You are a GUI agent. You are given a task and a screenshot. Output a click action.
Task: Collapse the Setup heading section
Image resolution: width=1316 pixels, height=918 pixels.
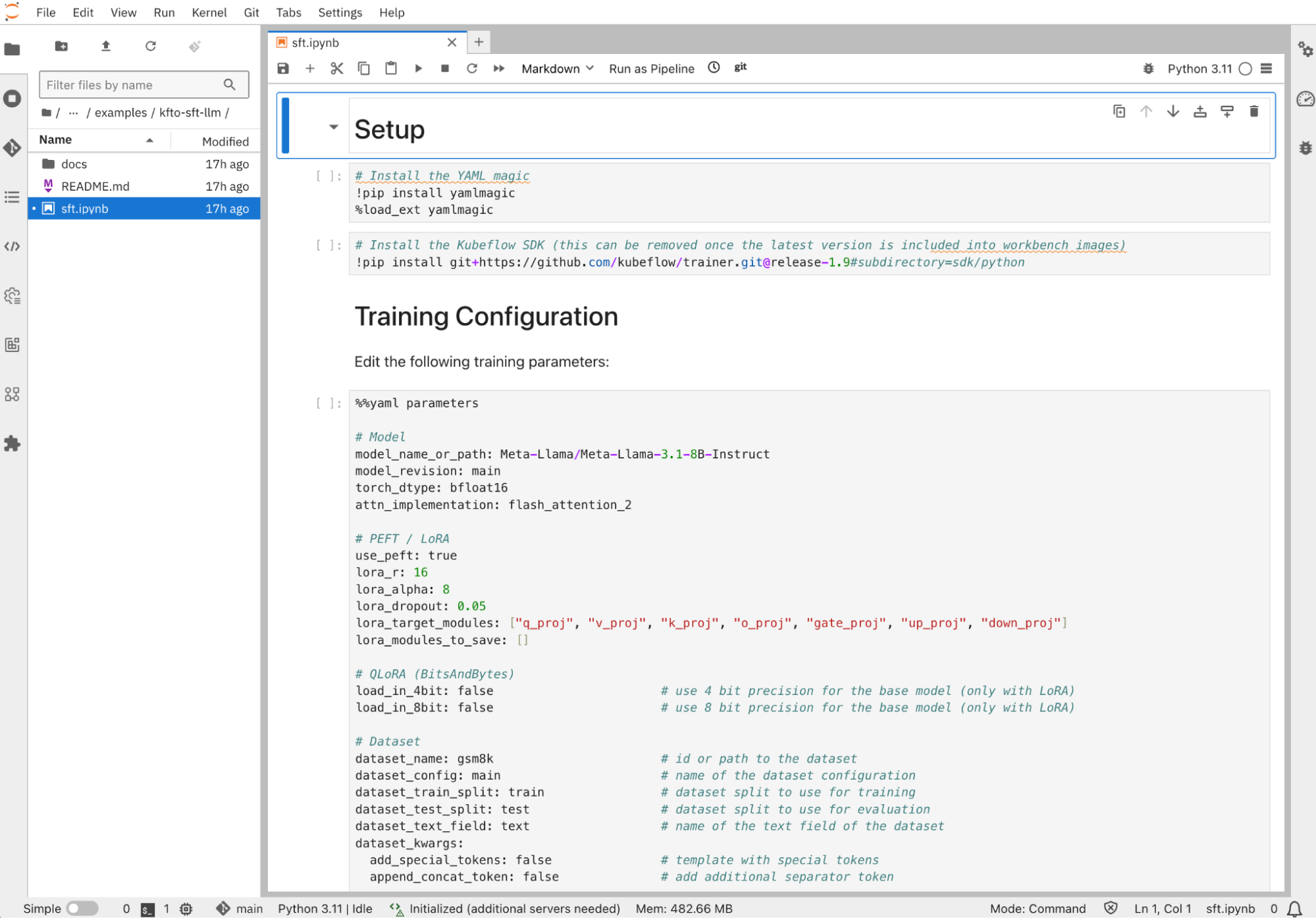(x=334, y=127)
